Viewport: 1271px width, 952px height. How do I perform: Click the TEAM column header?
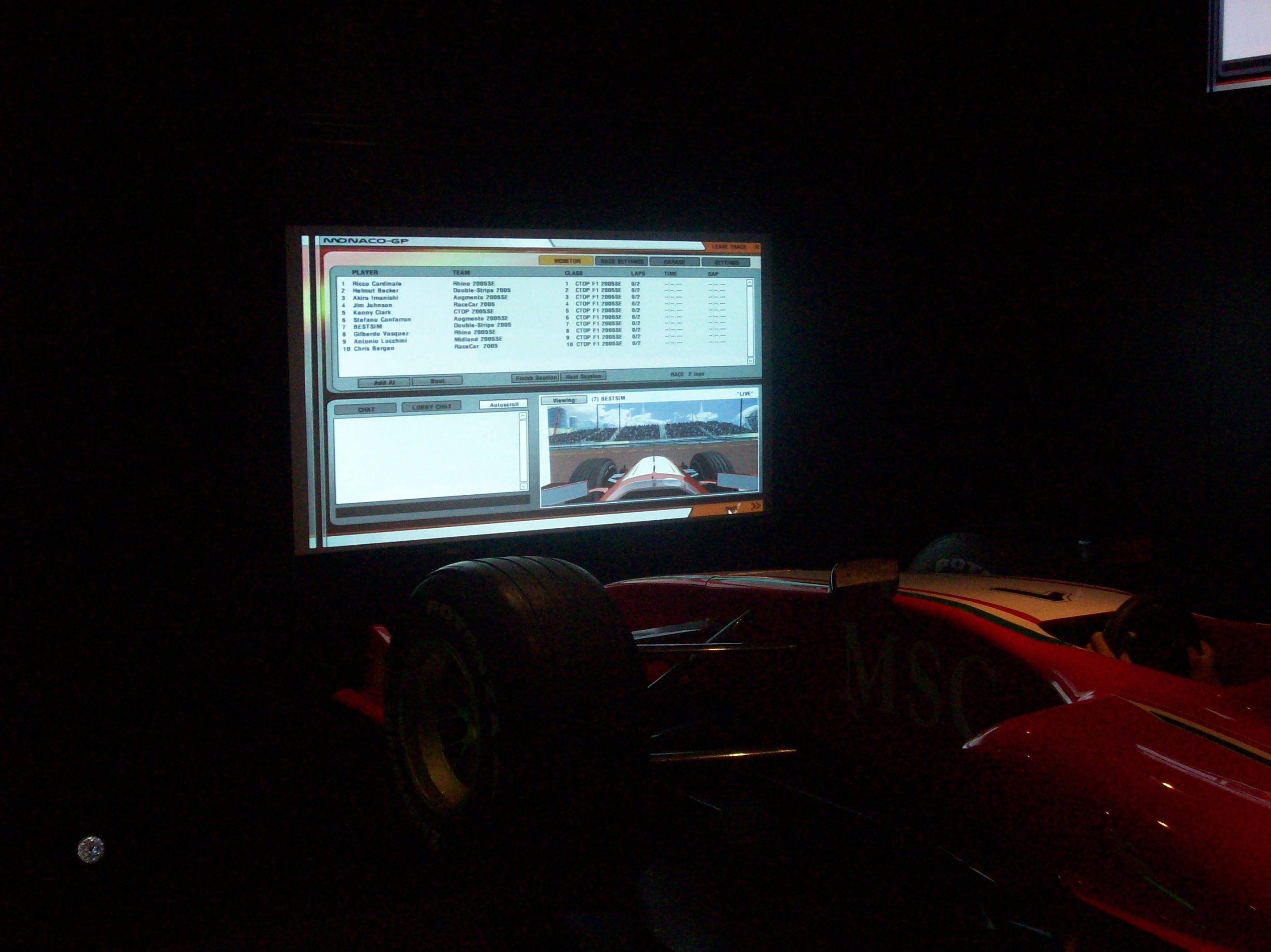(x=461, y=273)
